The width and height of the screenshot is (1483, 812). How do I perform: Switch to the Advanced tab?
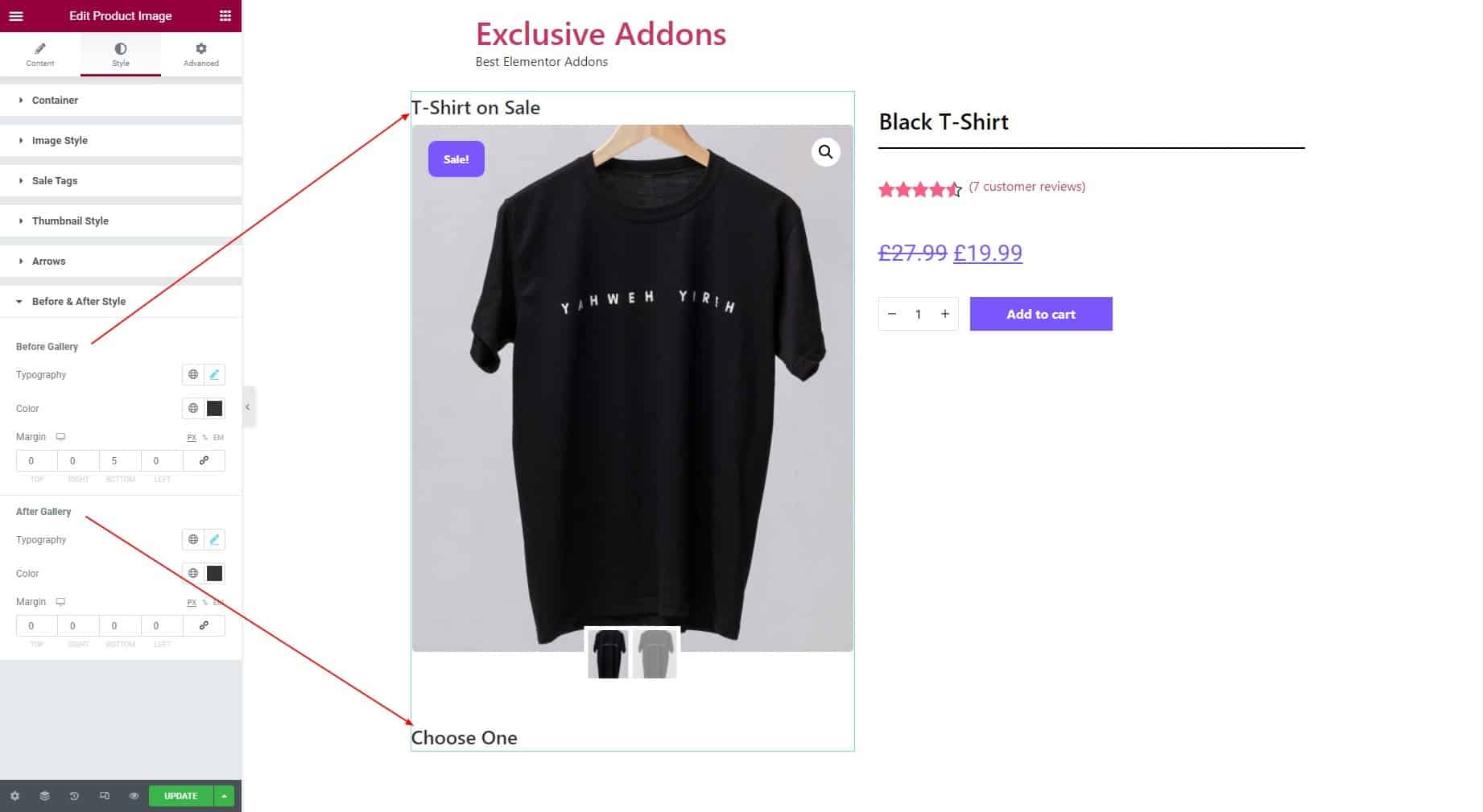coord(201,55)
